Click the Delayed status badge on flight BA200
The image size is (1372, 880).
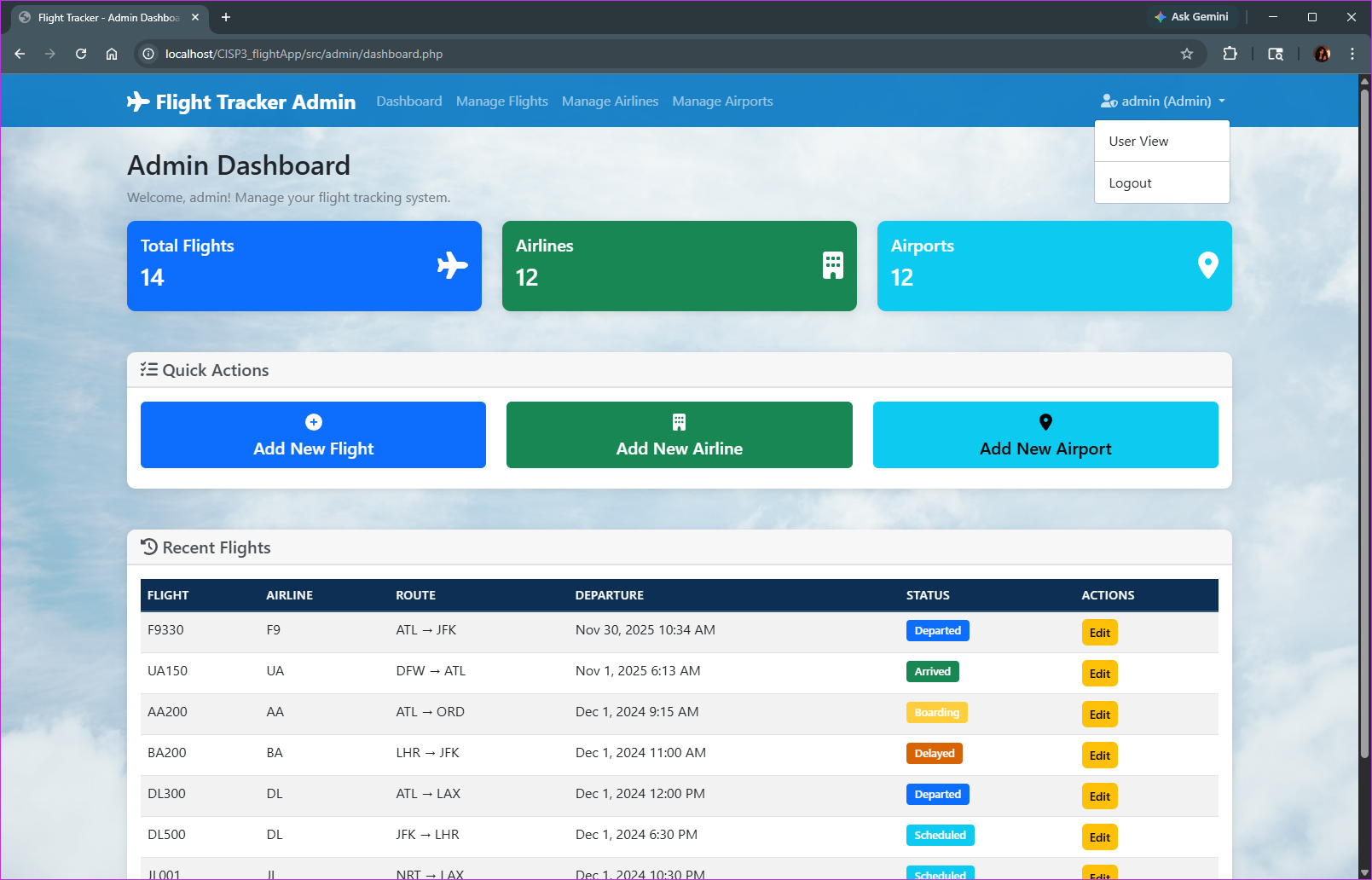coord(934,753)
